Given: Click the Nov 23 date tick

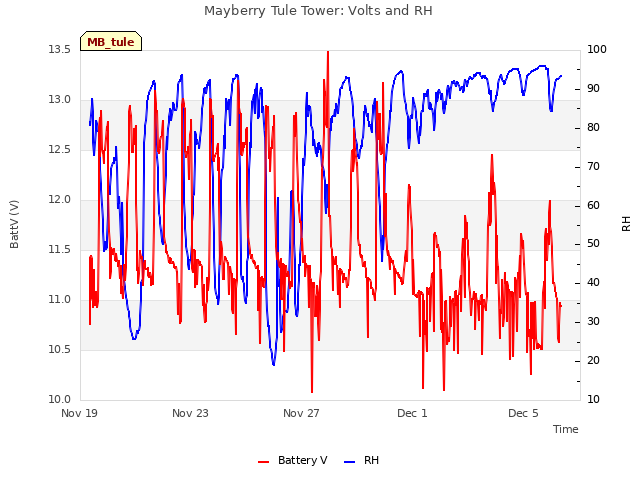Looking at the screenshot, I should point(190,413).
